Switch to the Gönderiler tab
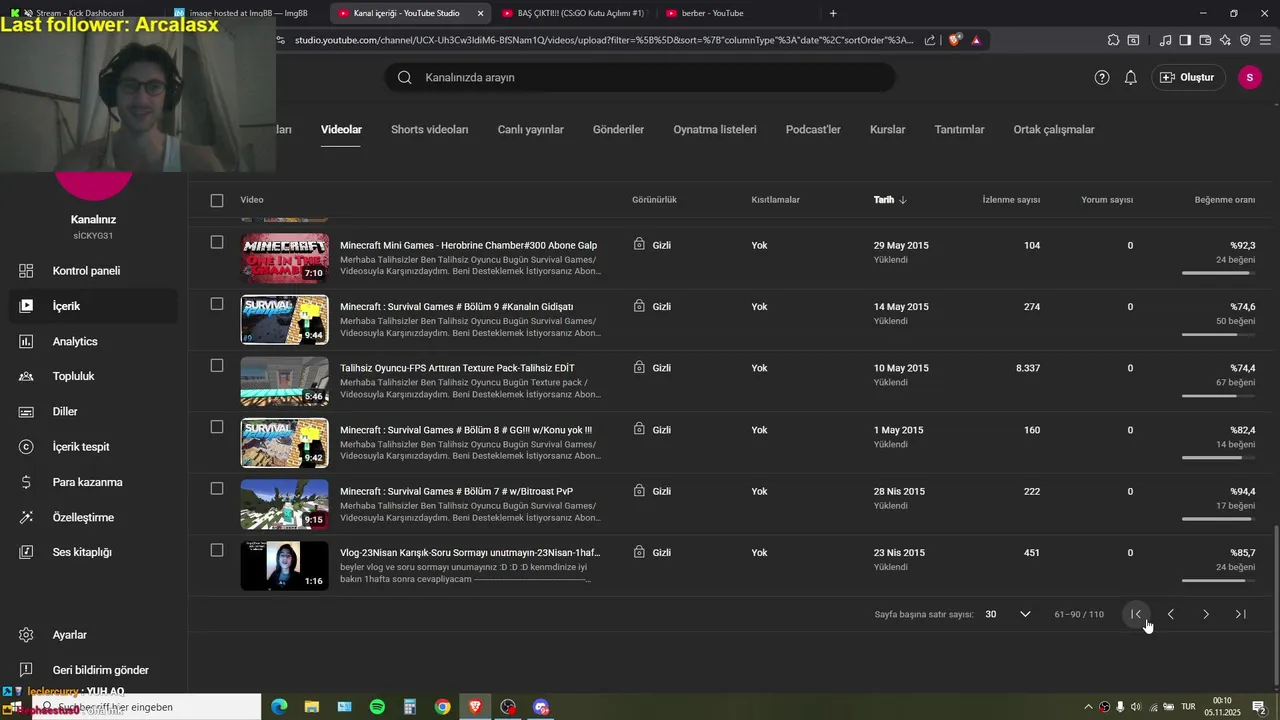The width and height of the screenshot is (1280, 720). pyautogui.click(x=618, y=130)
